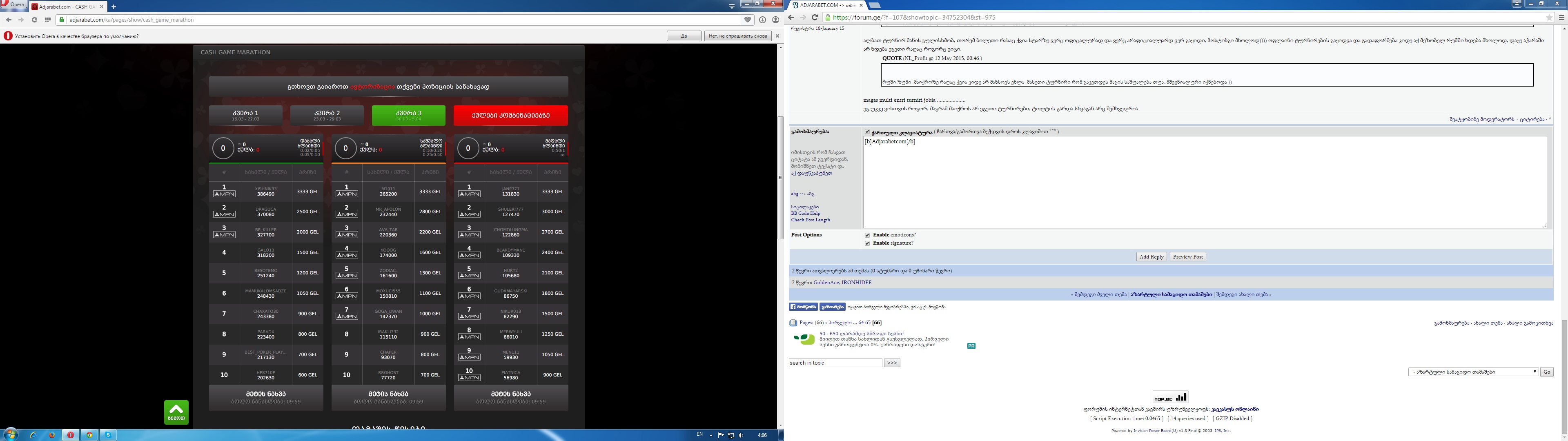This screenshot has width=1568, height=441.
Task: Reload the Adjarabet page in Opera
Action: coord(35,20)
